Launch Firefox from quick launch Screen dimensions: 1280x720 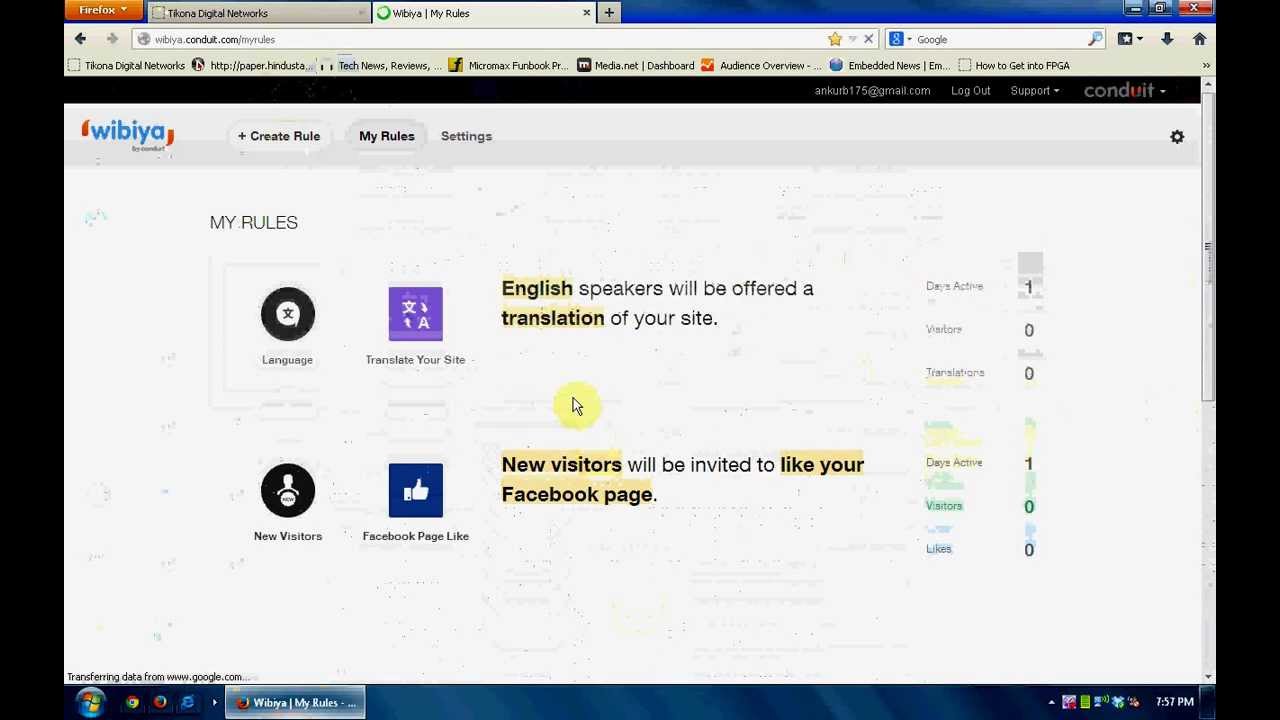(x=160, y=702)
